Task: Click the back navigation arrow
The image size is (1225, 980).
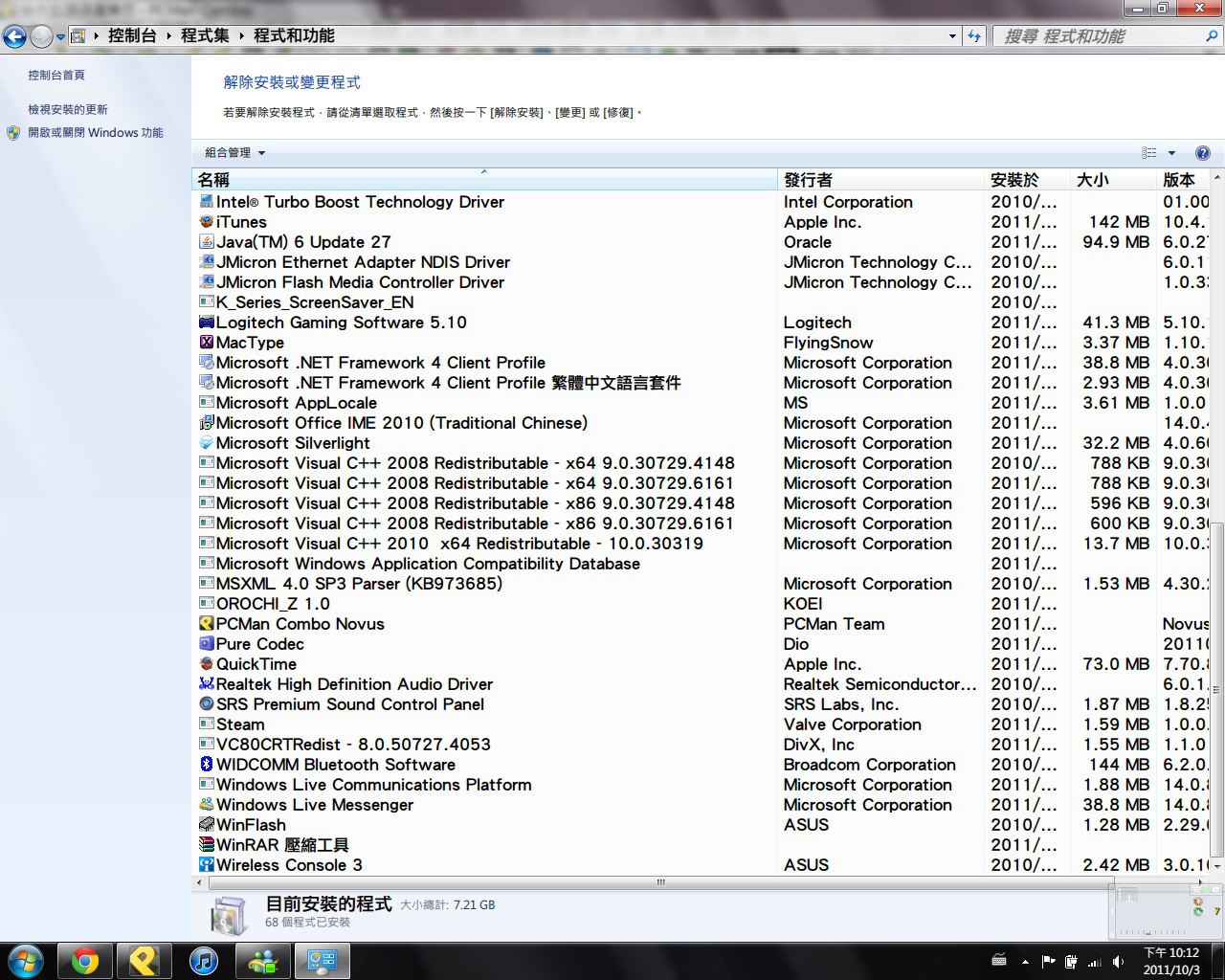Action: pos(15,36)
